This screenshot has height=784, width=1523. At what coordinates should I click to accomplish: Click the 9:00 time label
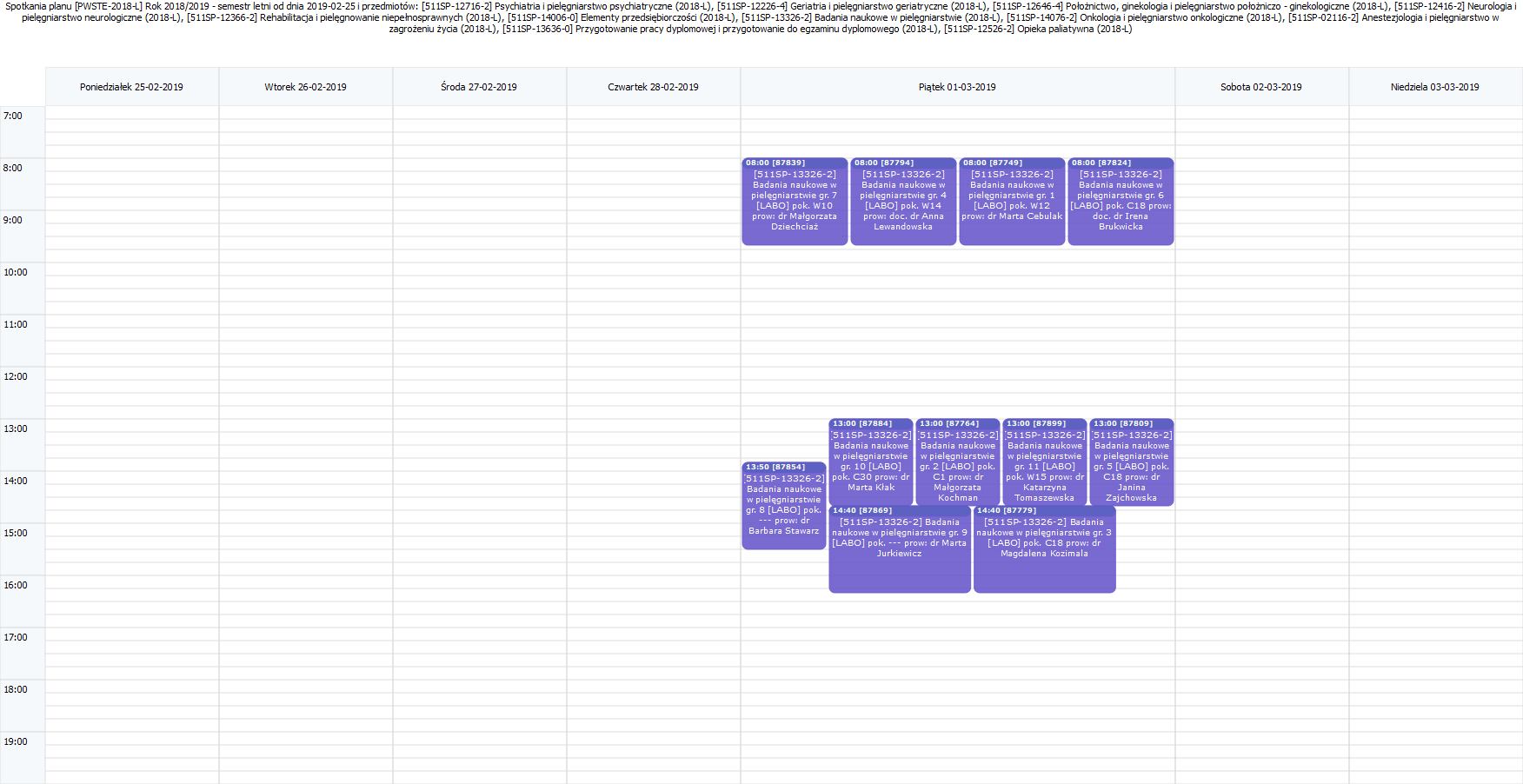(x=13, y=220)
